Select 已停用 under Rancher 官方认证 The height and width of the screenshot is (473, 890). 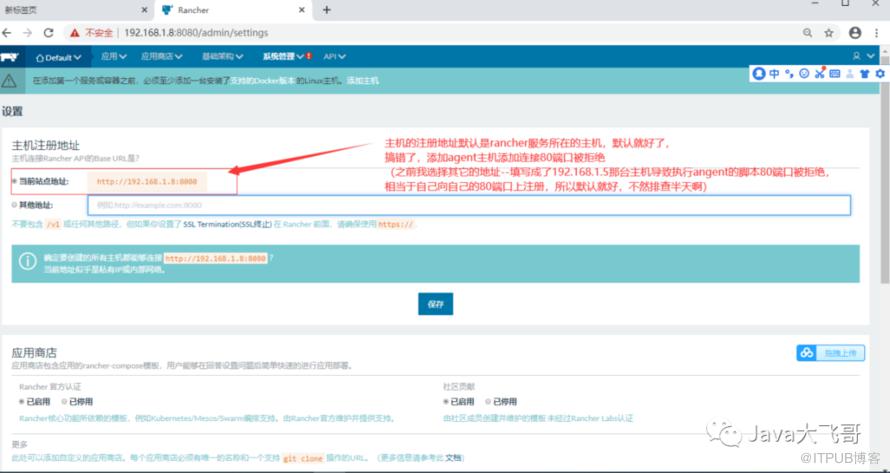(x=64, y=401)
